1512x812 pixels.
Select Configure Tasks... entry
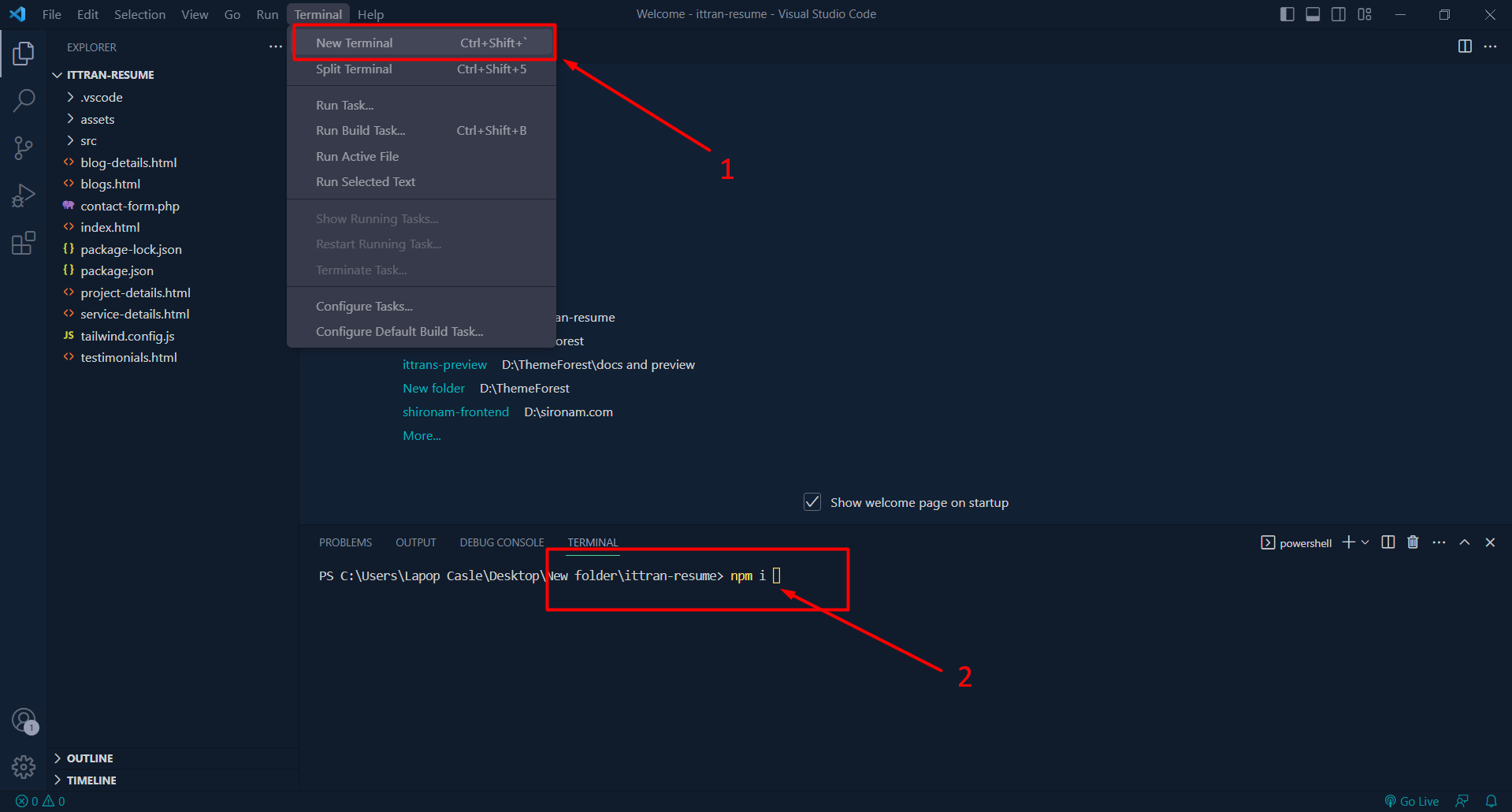422,307
